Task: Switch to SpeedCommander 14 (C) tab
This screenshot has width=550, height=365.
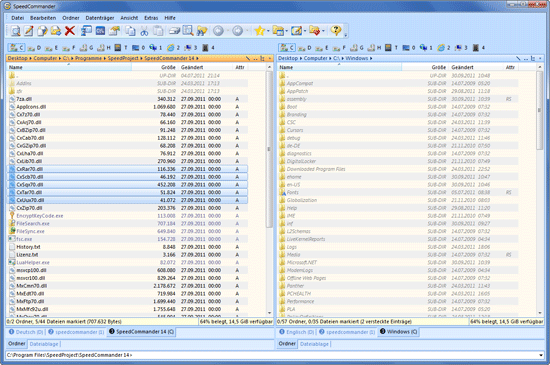Action: (141, 332)
